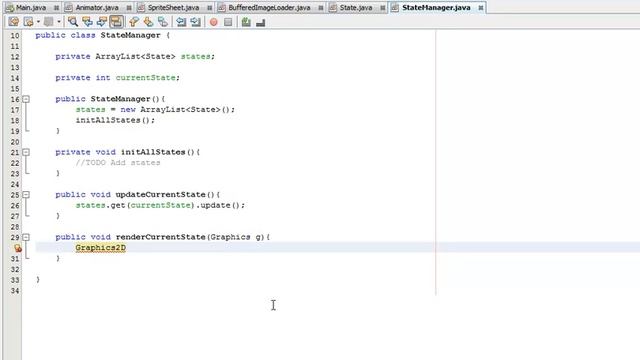Click 'currentState' in the line 14 declaration
The width and height of the screenshot is (640, 360).
[146, 78]
